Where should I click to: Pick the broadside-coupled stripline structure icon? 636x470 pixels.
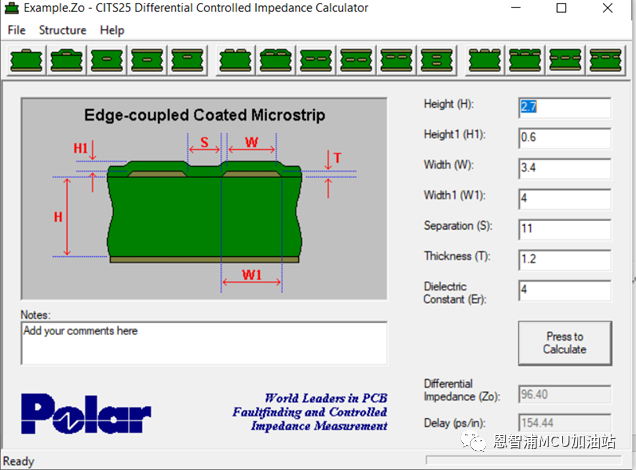click(x=435, y=60)
